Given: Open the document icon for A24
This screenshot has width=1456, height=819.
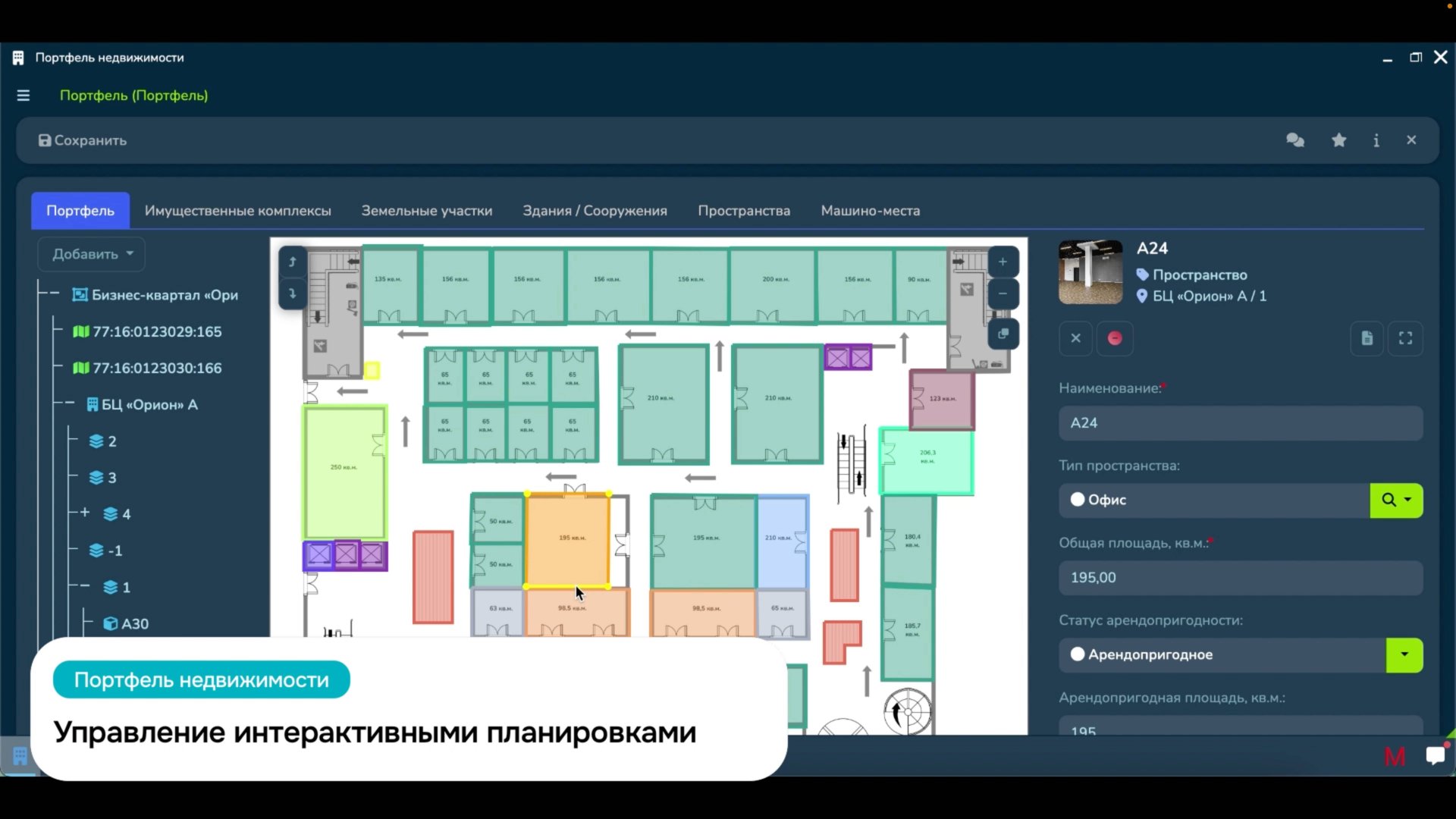Looking at the screenshot, I should click(x=1367, y=338).
